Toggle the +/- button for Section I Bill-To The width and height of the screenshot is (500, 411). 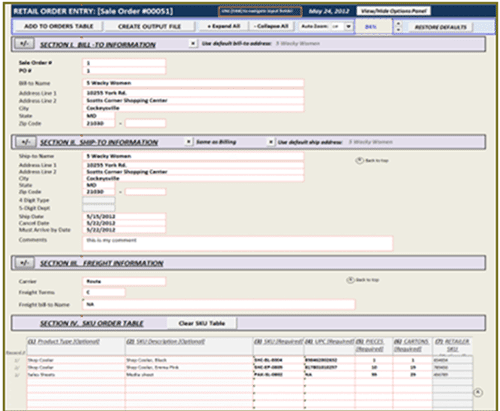coord(24,44)
